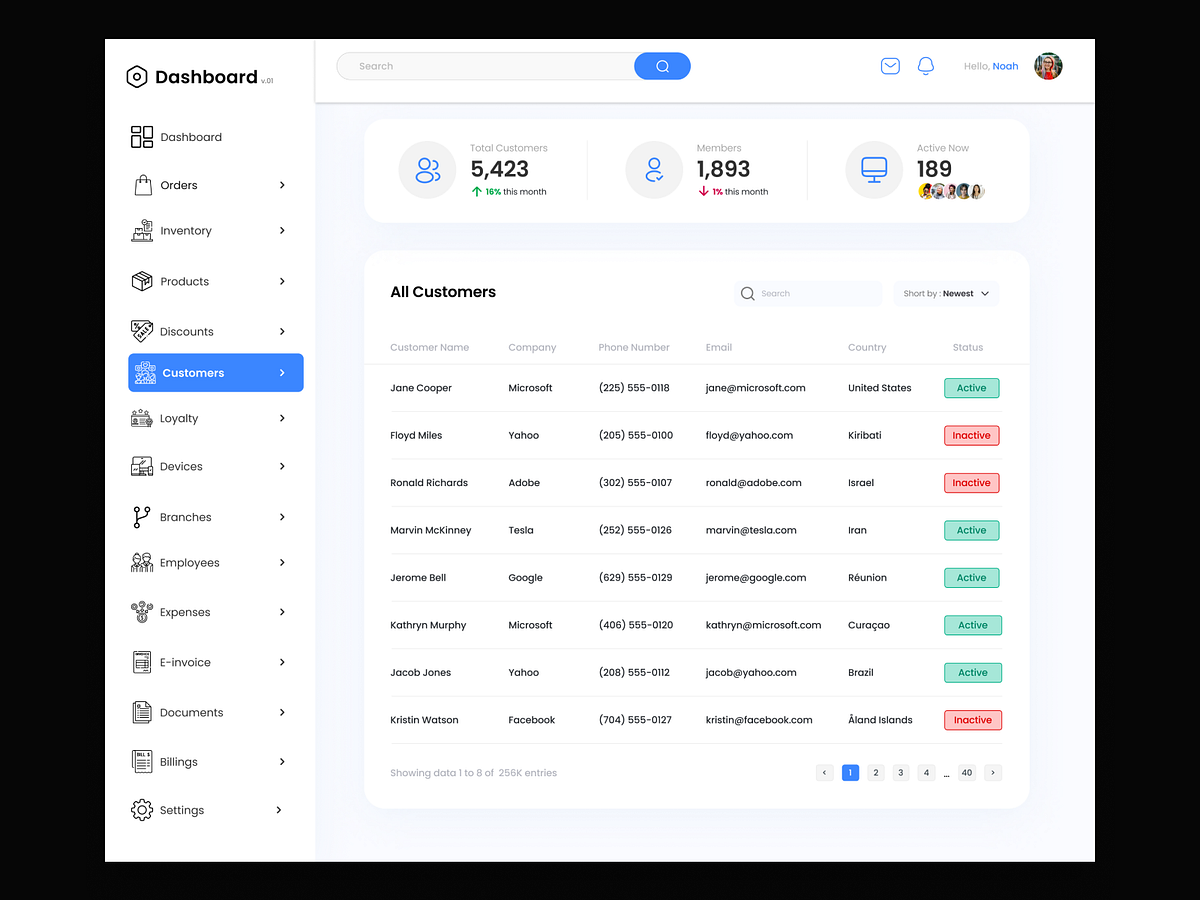This screenshot has height=900, width=1200.
Task: Open the messages envelope icon
Action: click(890, 65)
